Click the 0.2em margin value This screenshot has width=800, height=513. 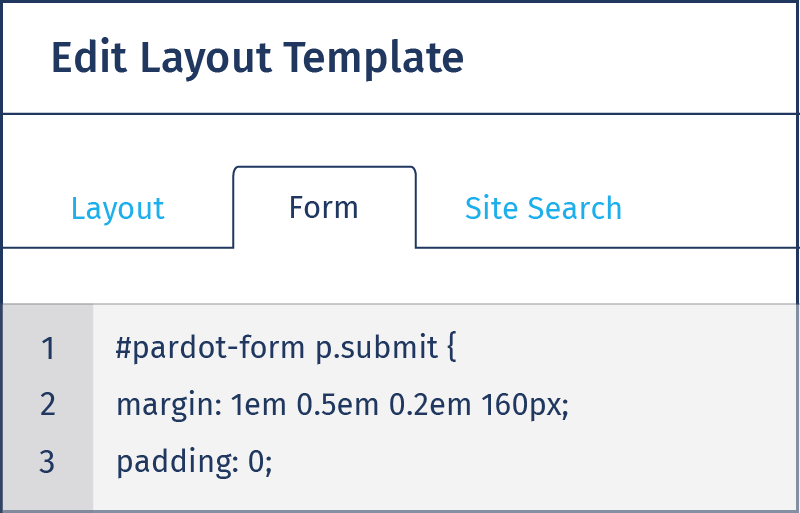click(430, 405)
